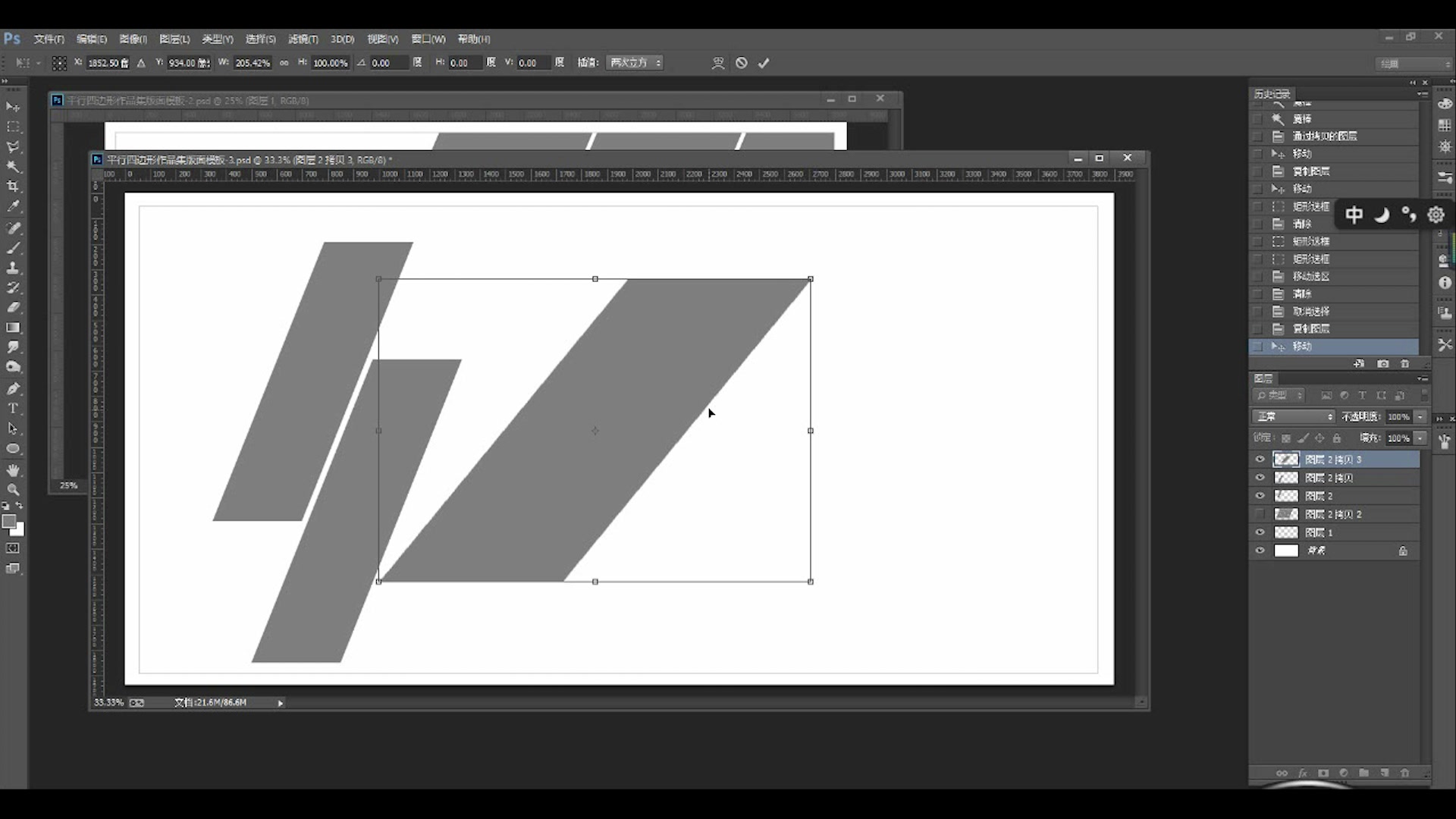Screen dimensions: 1456x819
Task: Open the '图像(I)' menu
Action: pyautogui.click(x=133, y=39)
